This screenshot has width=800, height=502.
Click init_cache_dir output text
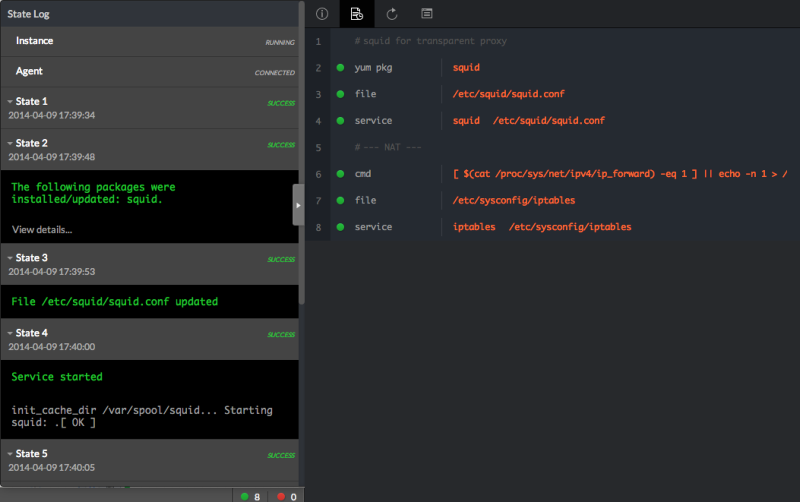142,416
